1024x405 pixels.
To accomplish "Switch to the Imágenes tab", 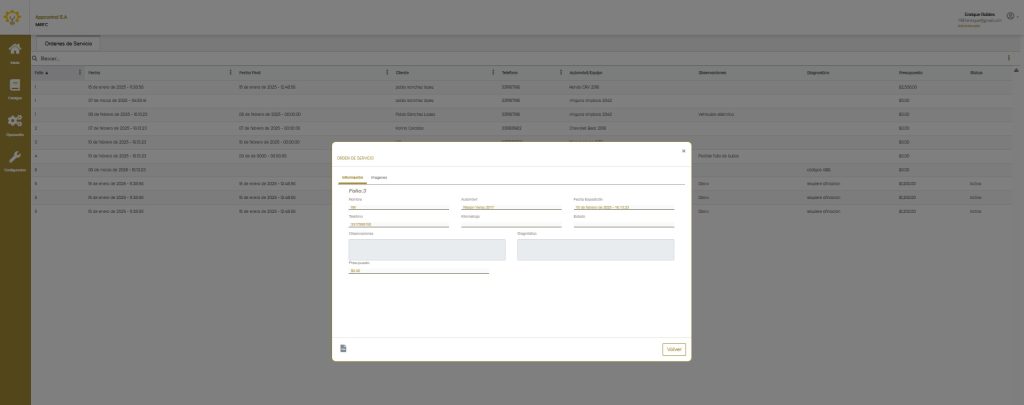I will [379, 178].
